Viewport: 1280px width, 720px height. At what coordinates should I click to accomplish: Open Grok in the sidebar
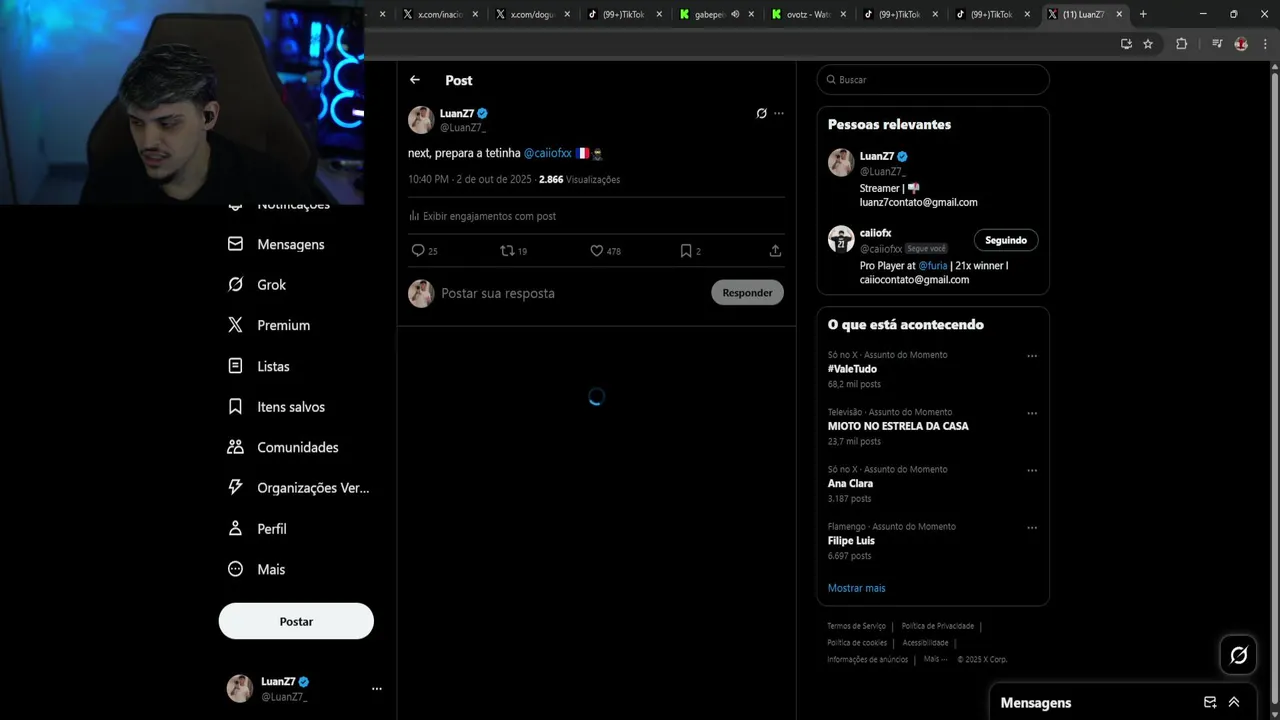click(x=257, y=285)
